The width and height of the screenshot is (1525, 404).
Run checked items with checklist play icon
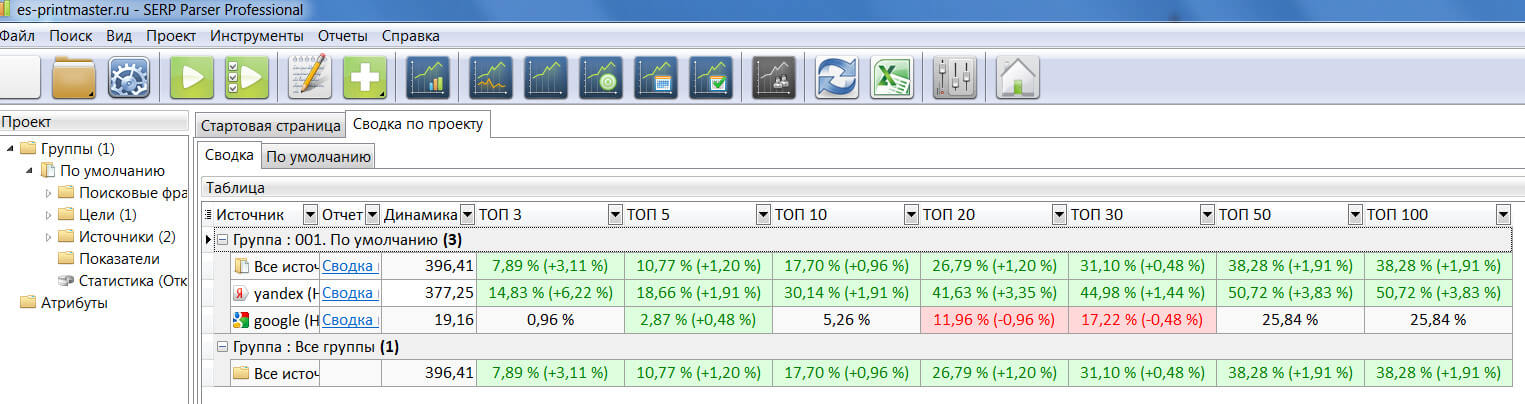[x=246, y=77]
